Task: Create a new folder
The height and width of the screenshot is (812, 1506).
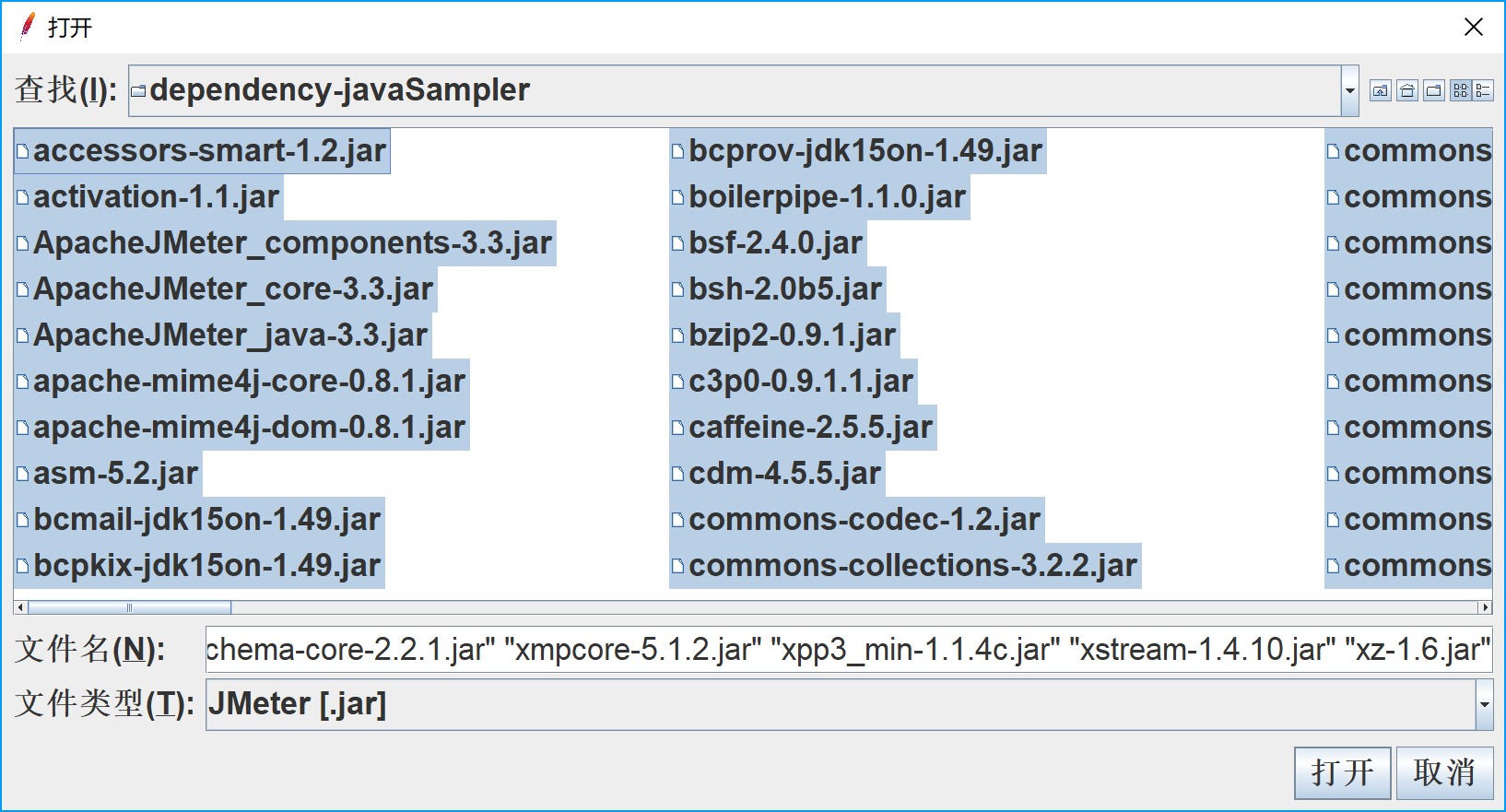Action: click(x=1433, y=90)
